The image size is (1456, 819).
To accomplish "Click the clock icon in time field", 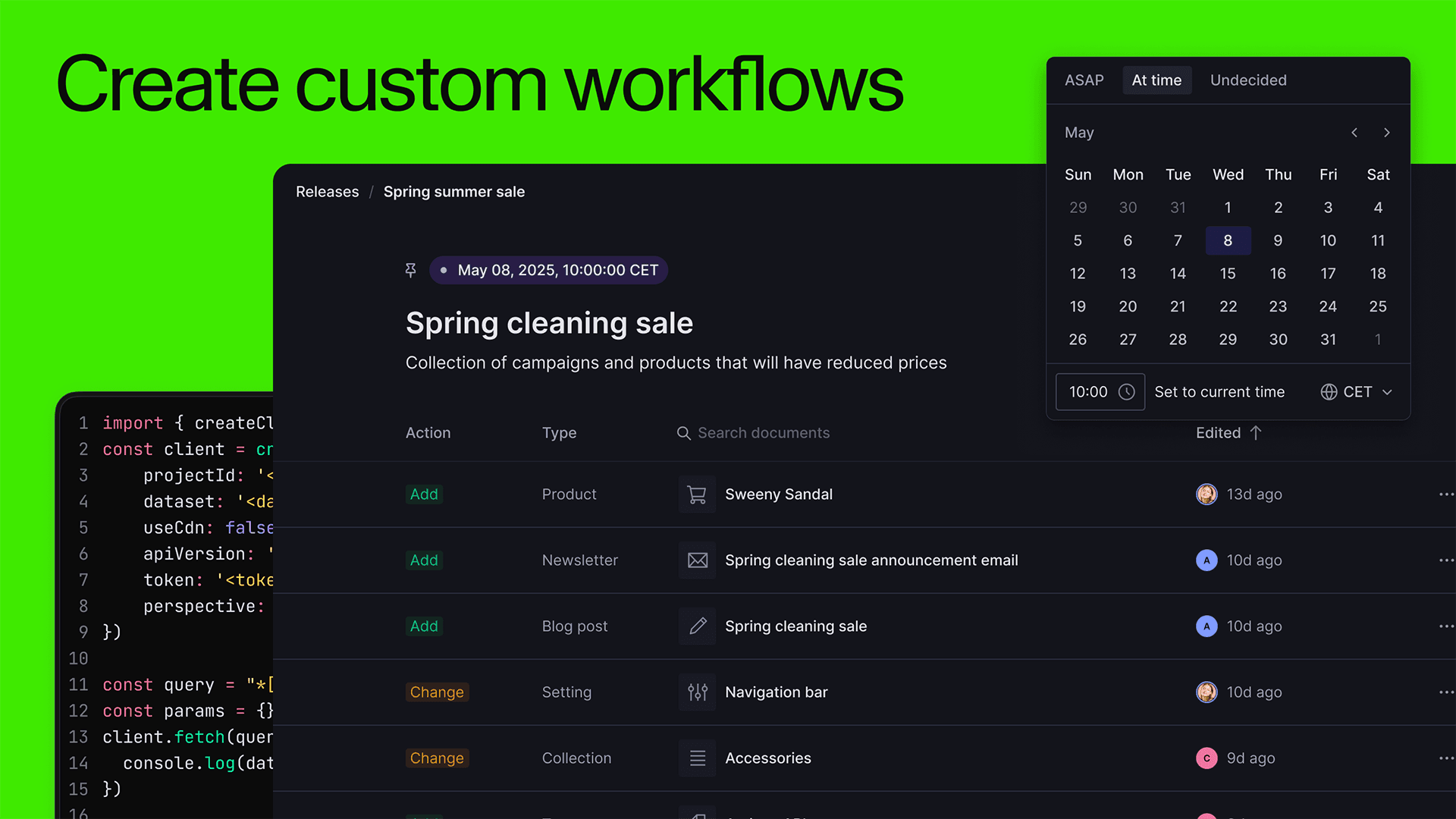I will (x=1127, y=392).
